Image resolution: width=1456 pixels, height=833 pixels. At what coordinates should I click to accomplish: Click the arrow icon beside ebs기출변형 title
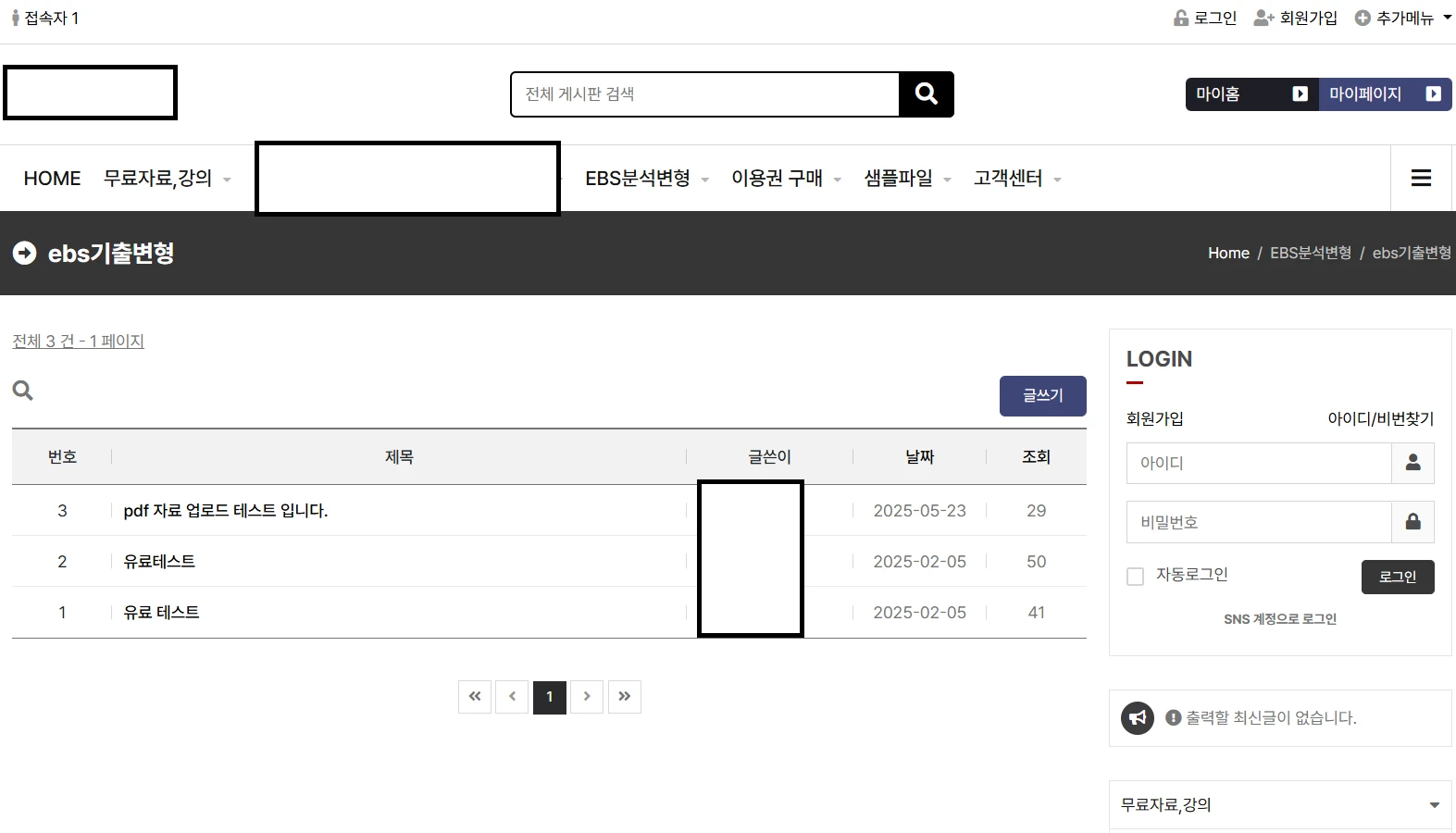point(24,253)
